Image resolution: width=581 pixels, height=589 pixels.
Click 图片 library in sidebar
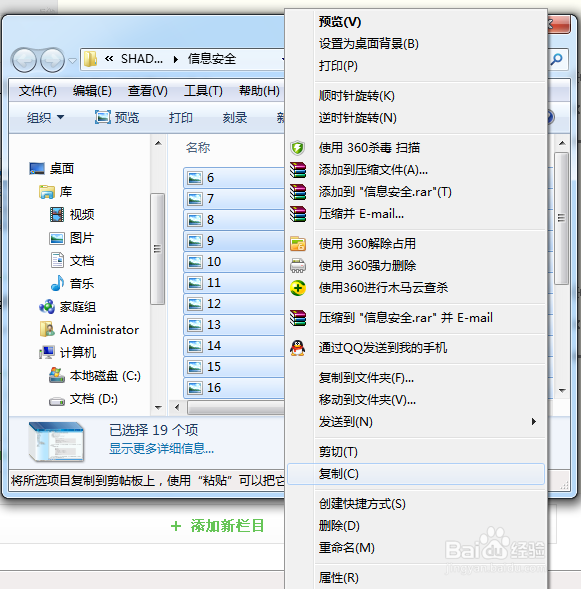71,238
